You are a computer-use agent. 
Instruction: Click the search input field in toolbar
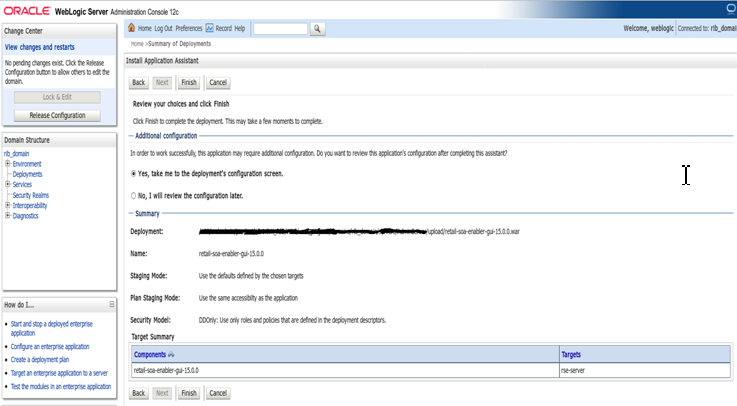(x=281, y=29)
